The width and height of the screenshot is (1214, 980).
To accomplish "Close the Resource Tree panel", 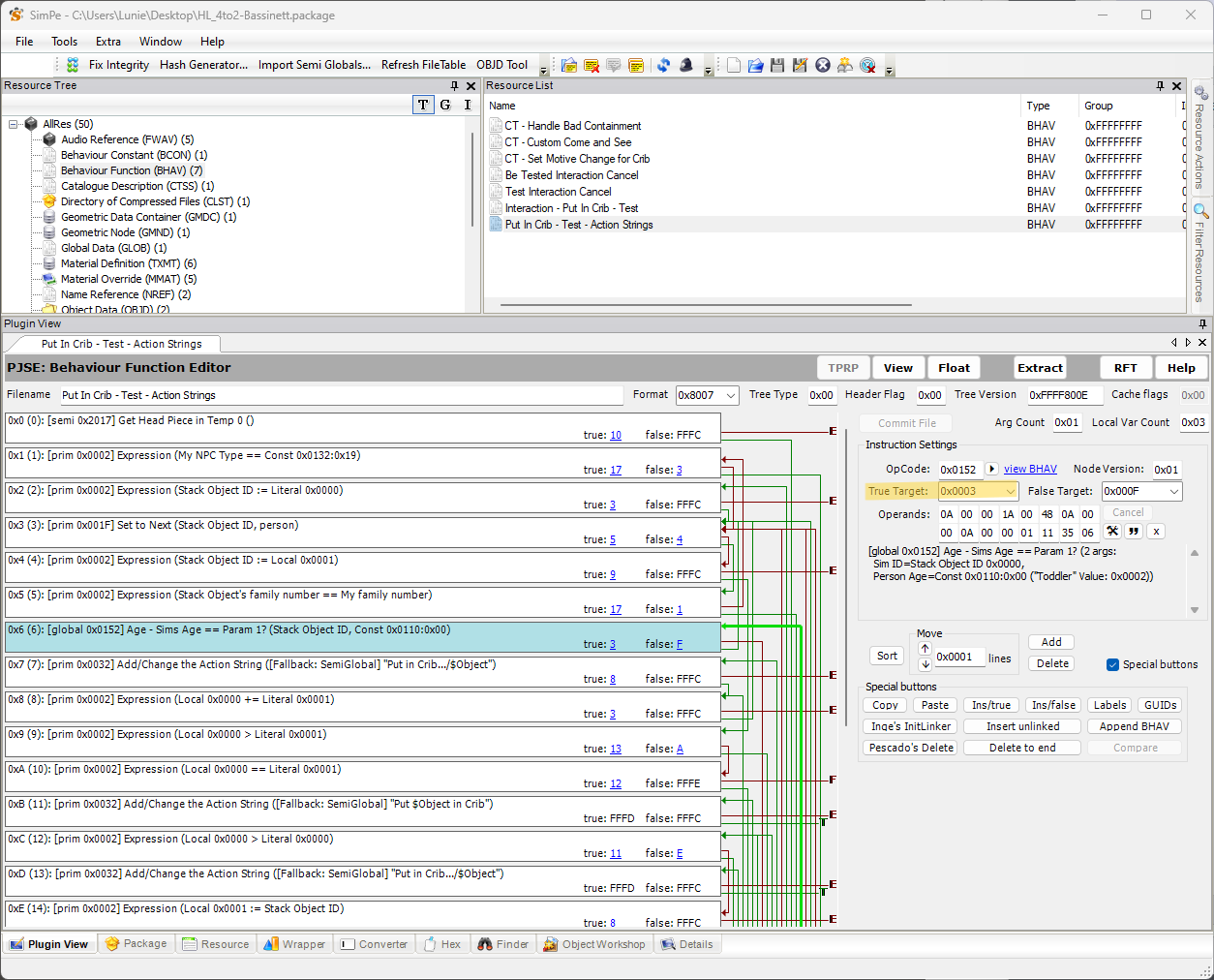I will 471,86.
